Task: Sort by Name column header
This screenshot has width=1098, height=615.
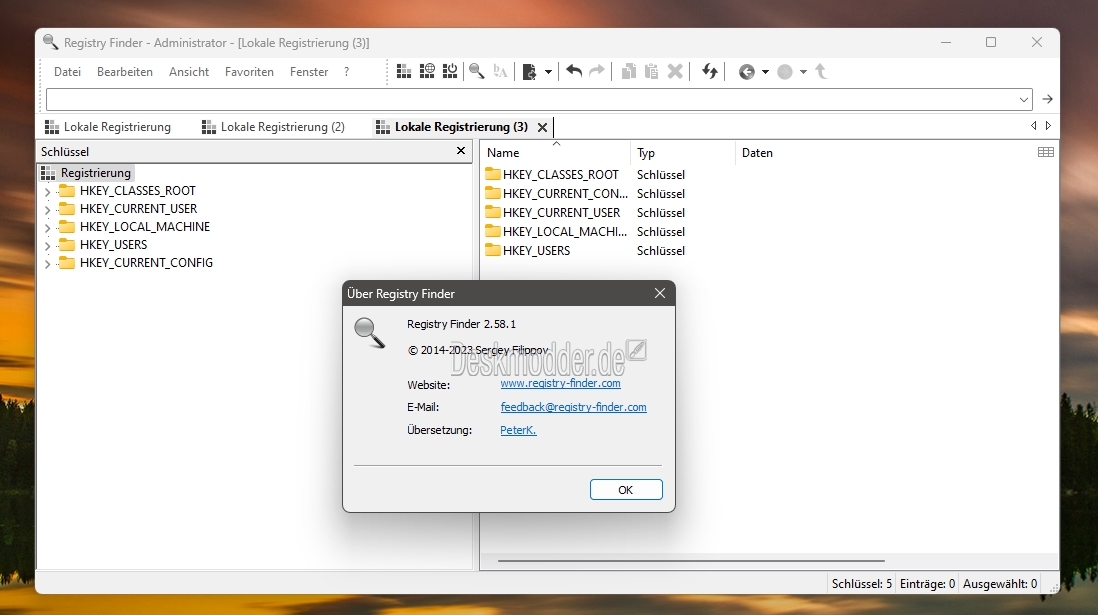Action: tap(555, 153)
